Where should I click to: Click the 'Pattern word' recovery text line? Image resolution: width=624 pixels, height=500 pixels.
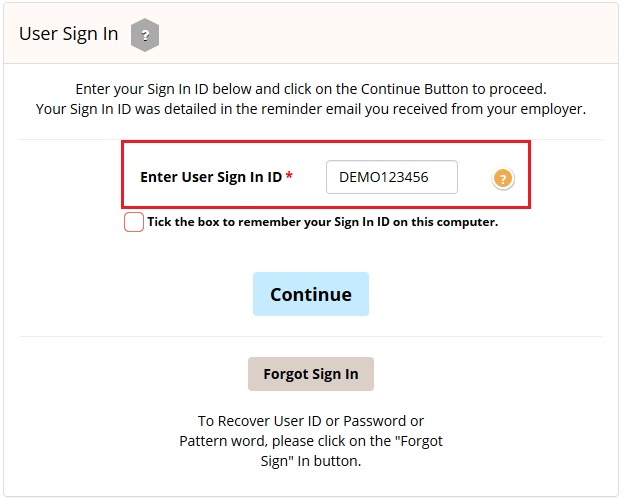(311, 441)
